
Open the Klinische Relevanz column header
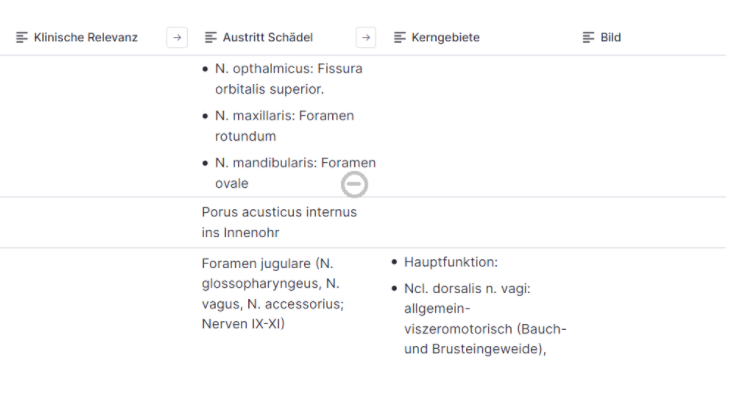click(86, 38)
